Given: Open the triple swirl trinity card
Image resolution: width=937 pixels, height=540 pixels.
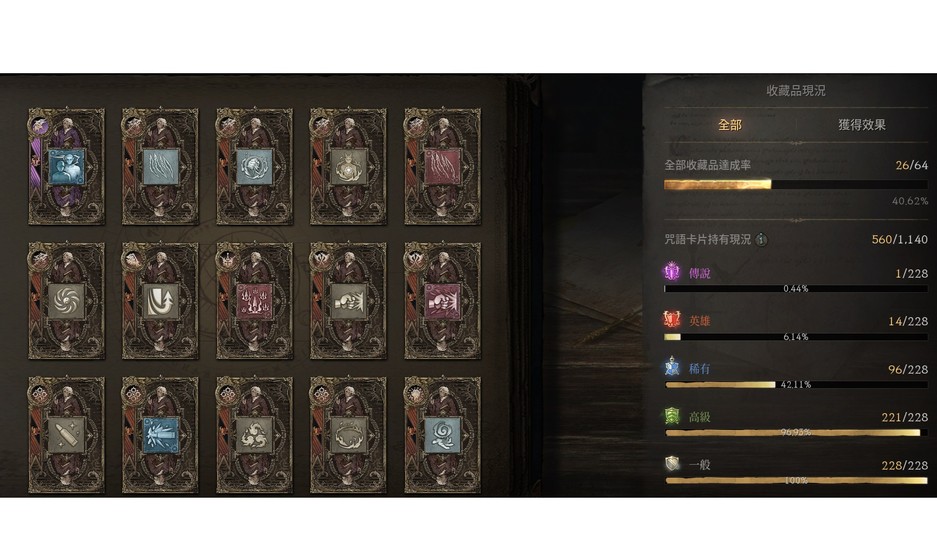Looking at the screenshot, I should [255, 435].
